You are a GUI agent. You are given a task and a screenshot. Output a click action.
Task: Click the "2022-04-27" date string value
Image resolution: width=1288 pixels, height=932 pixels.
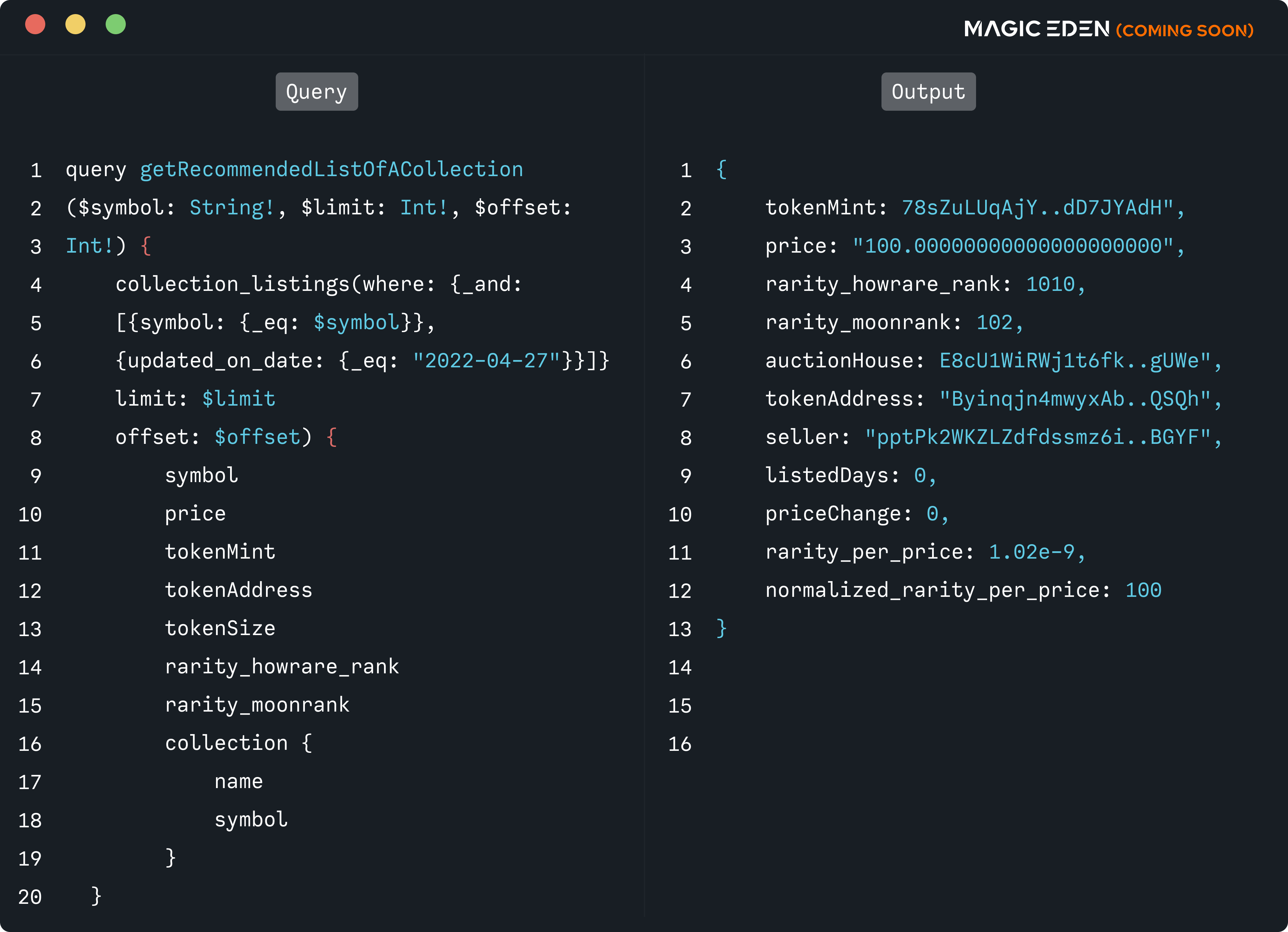point(486,361)
